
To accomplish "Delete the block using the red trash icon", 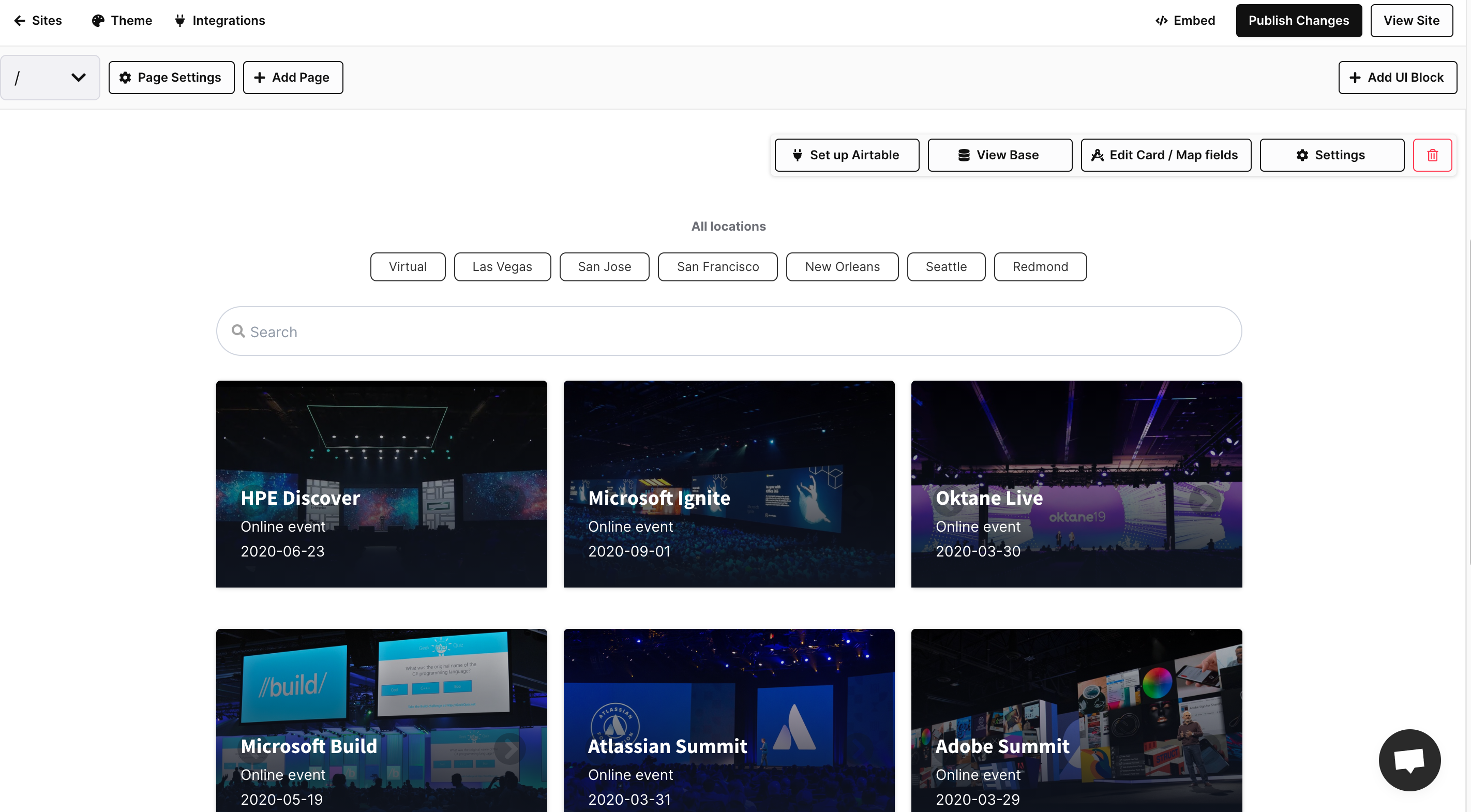I will pyautogui.click(x=1433, y=155).
